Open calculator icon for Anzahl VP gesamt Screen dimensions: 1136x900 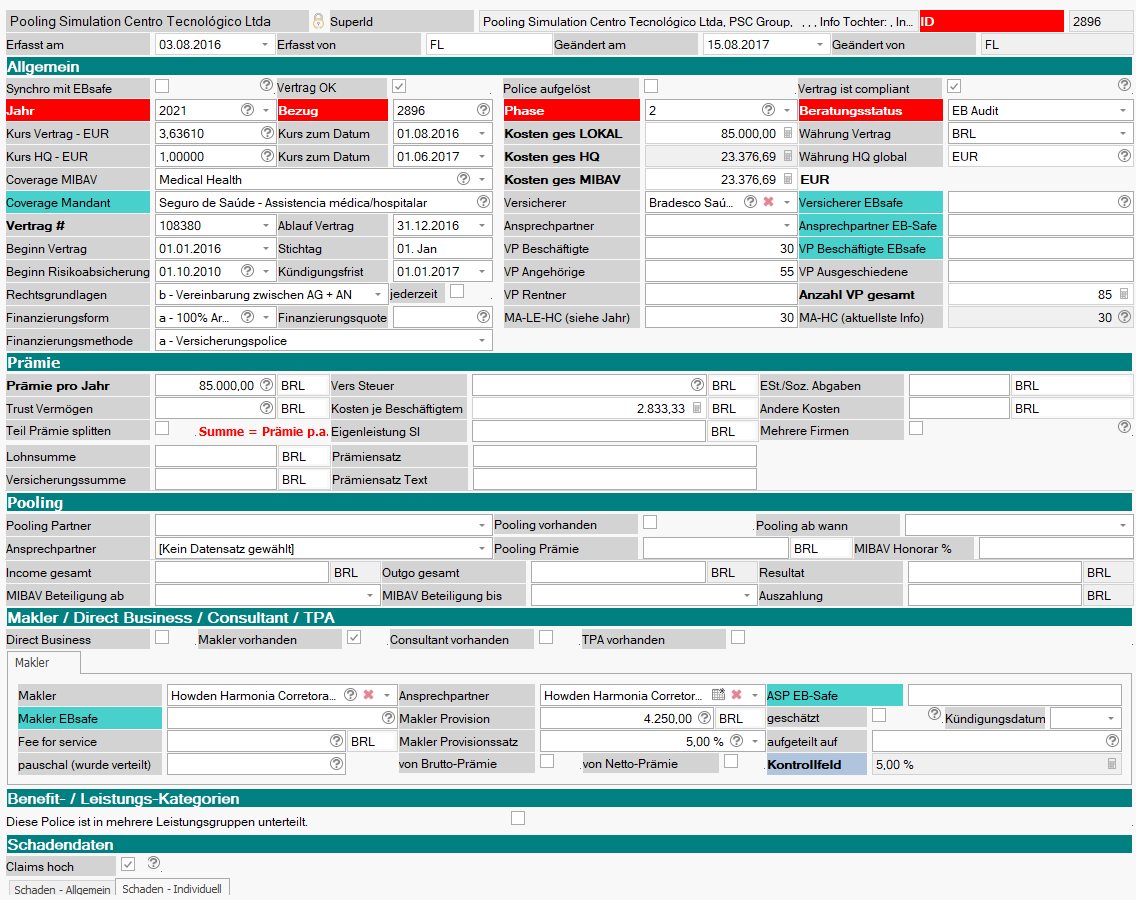(x=1124, y=294)
